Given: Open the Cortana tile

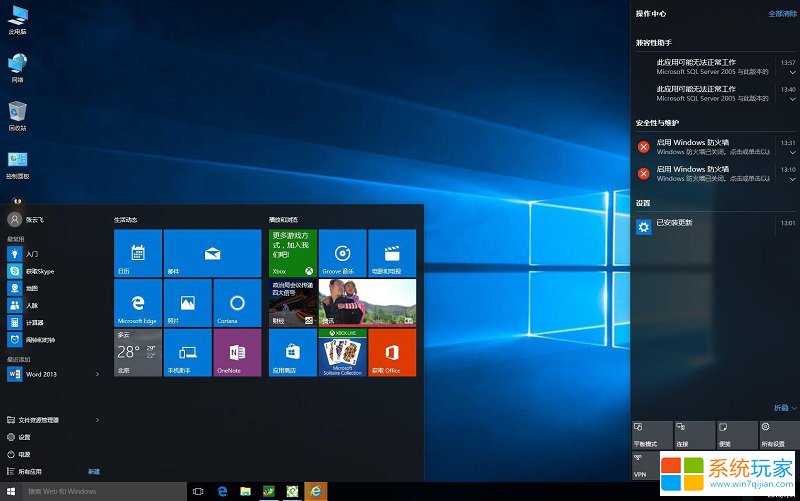Looking at the screenshot, I should [x=237, y=303].
